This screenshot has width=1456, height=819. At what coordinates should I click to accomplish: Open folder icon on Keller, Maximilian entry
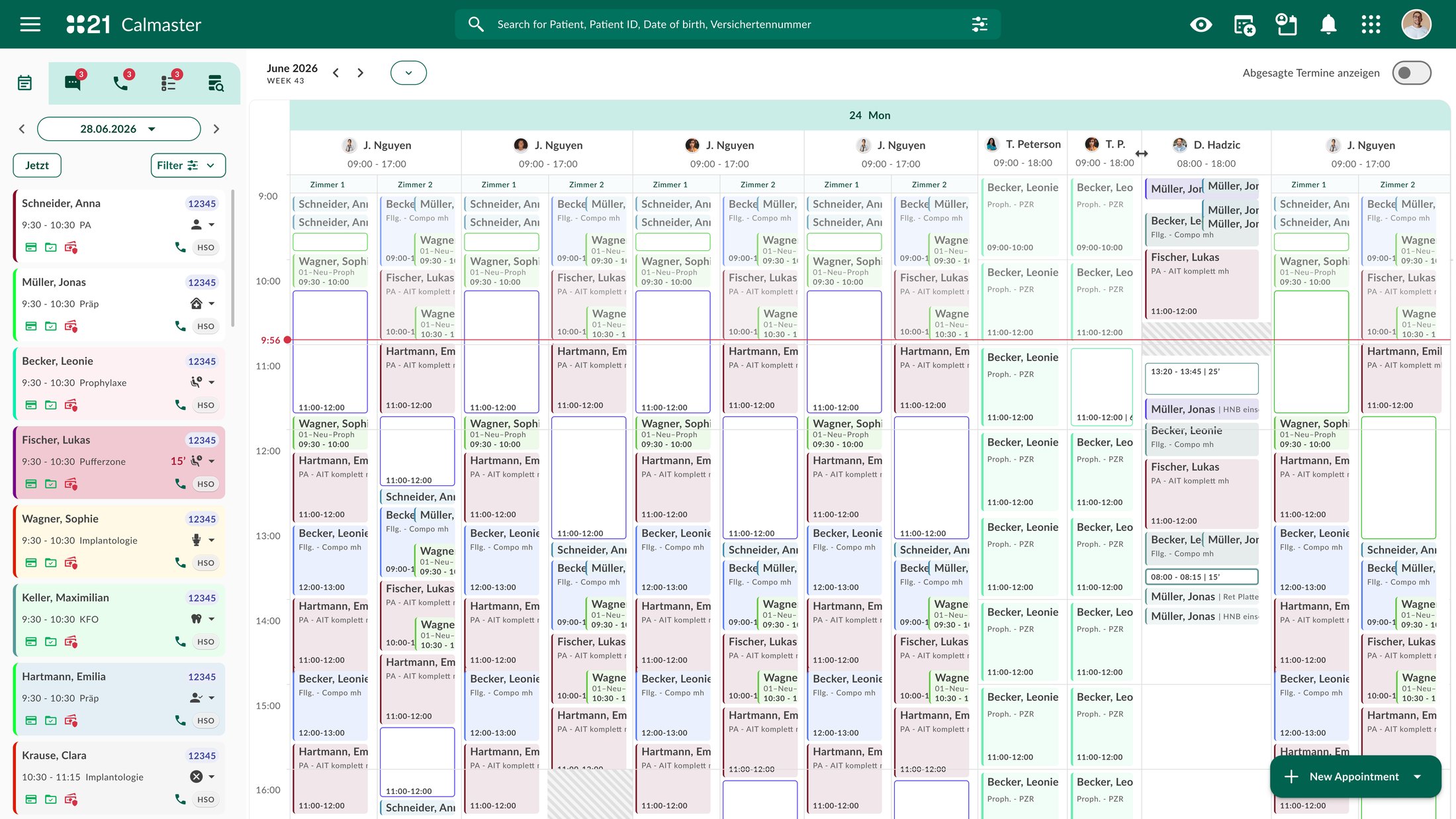pos(51,641)
